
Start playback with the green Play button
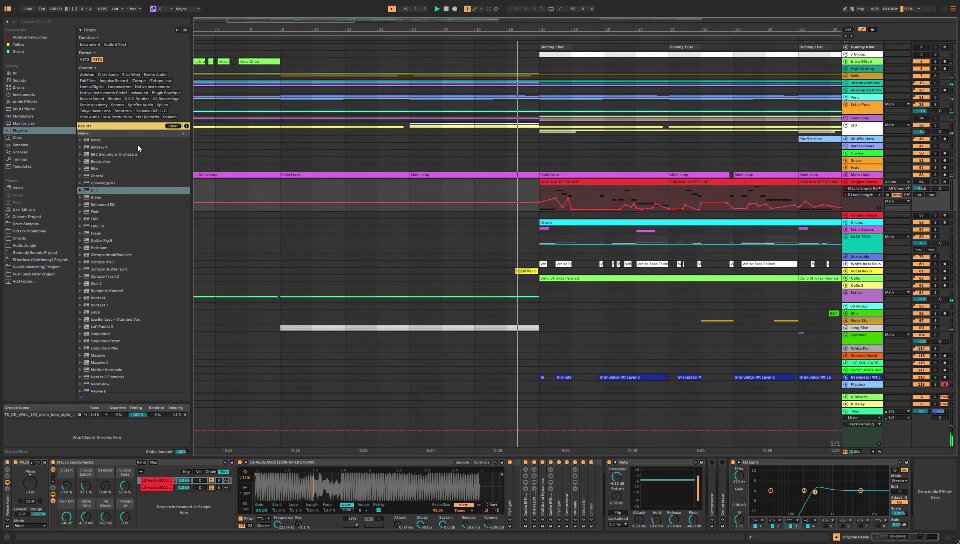tap(437, 9)
